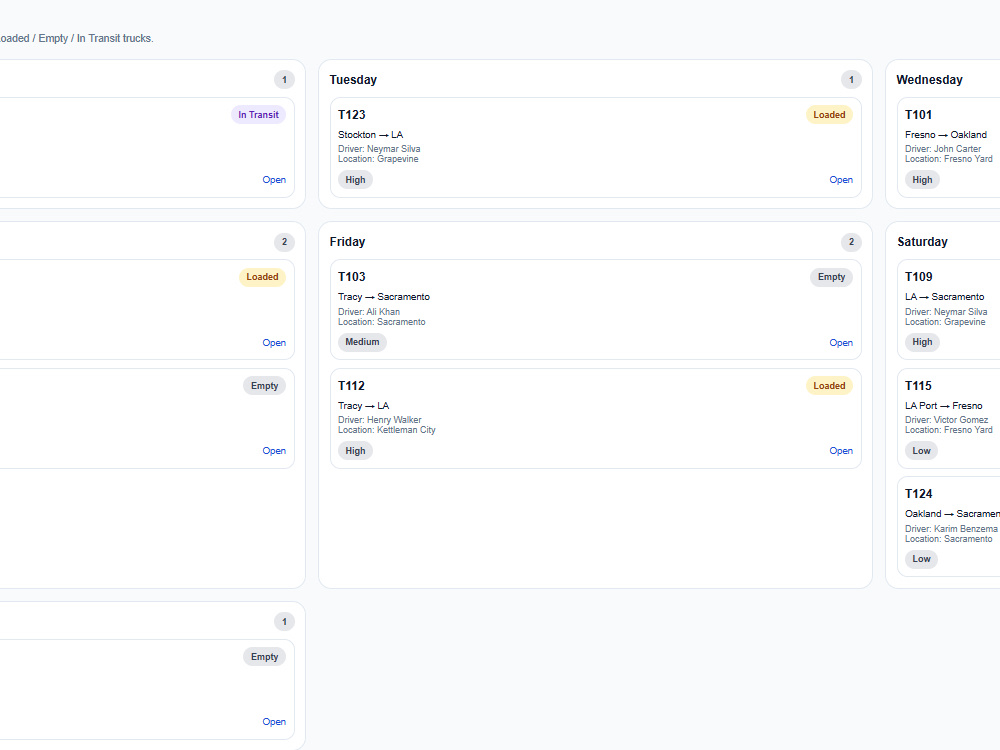Screen dimensions: 1000x750
Task: Click Location: Grapevine on T123 card
Action: (378, 159)
